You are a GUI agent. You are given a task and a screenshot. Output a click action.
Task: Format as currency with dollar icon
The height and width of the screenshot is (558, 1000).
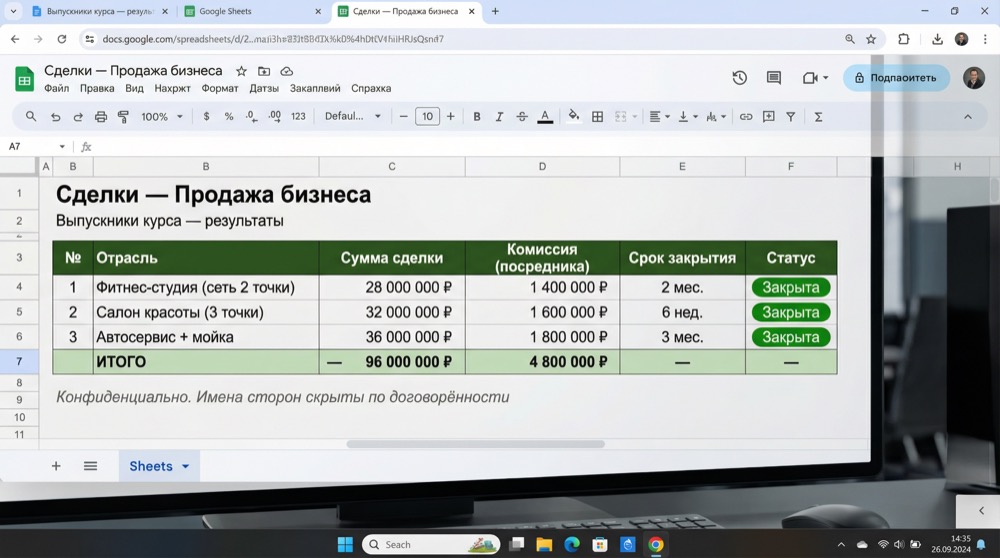[x=206, y=117]
